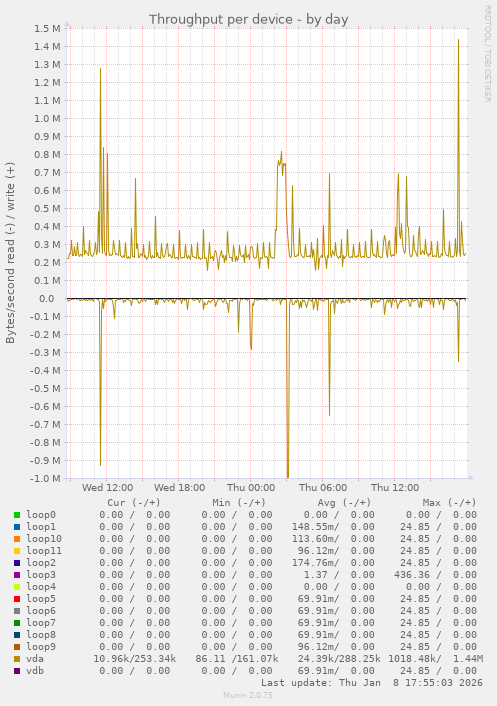Click the 'Wed 18:00' time axis label

coord(180,488)
